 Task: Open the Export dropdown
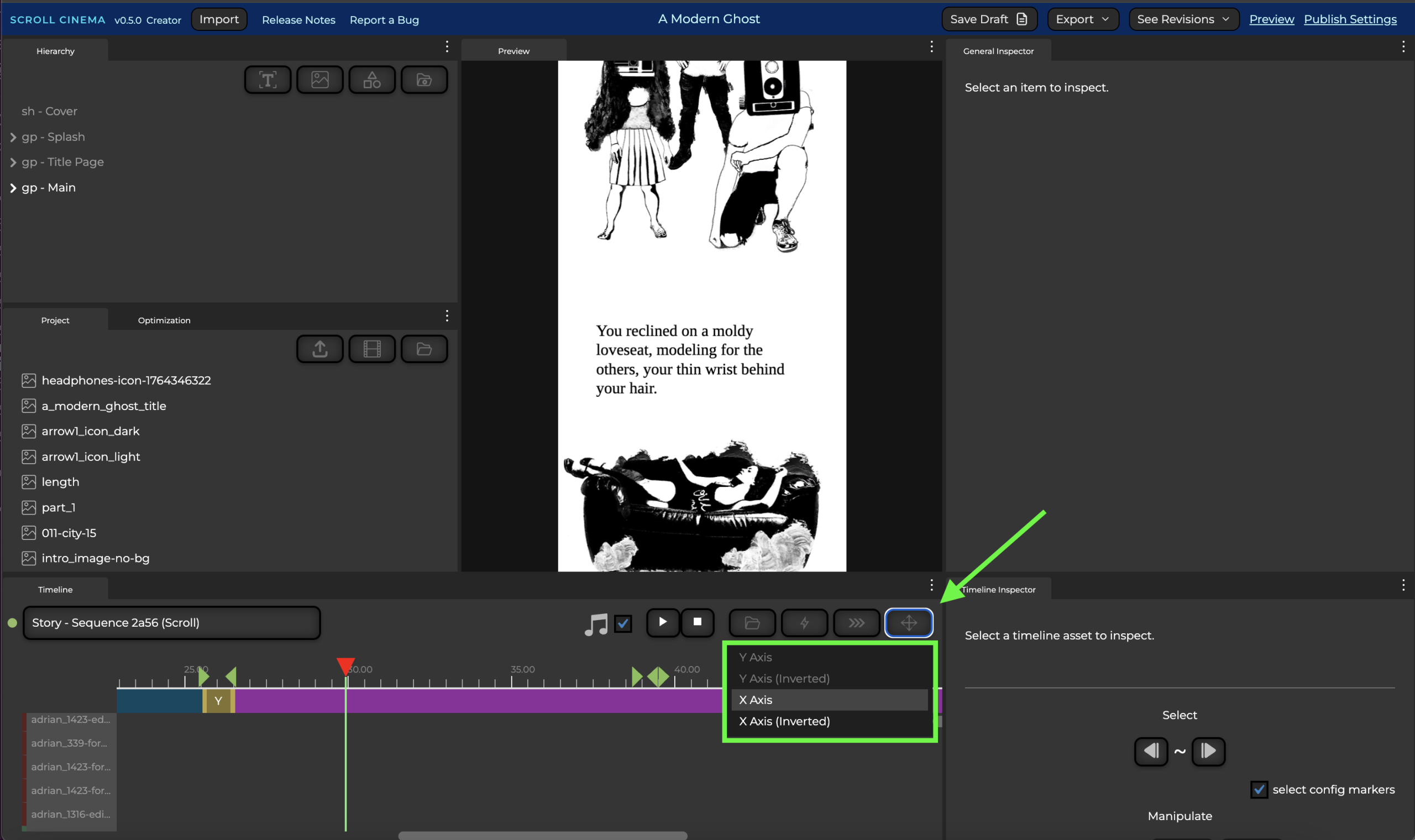[1082, 19]
